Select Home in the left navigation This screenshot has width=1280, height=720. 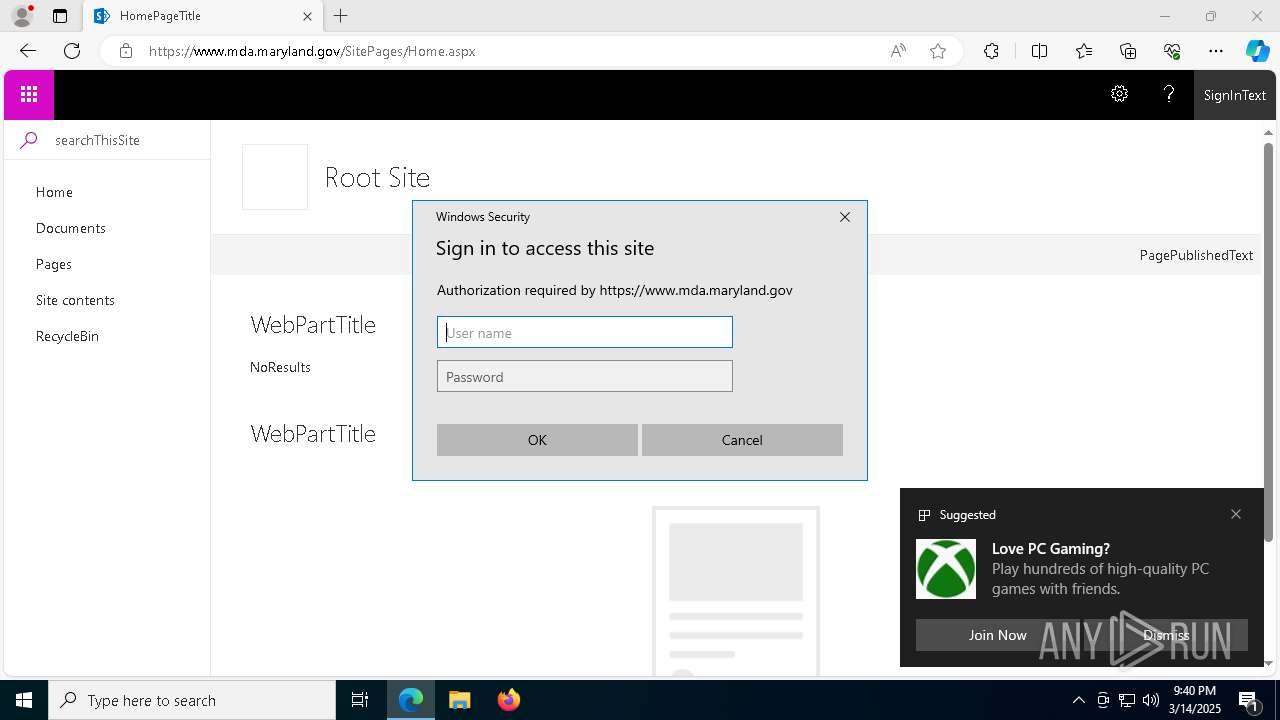point(54,192)
